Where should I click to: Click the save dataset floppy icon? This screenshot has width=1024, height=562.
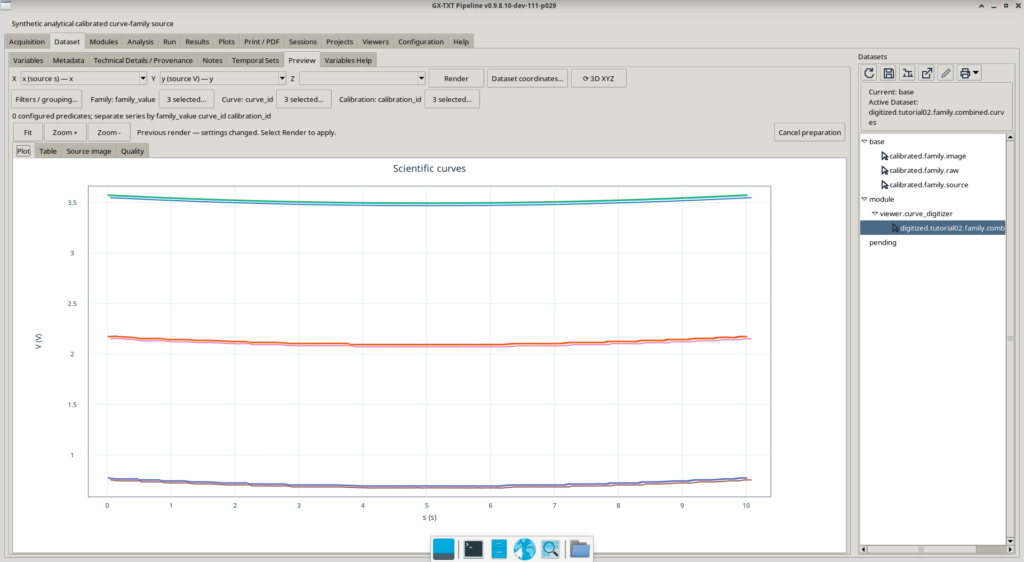click(888, 73)
